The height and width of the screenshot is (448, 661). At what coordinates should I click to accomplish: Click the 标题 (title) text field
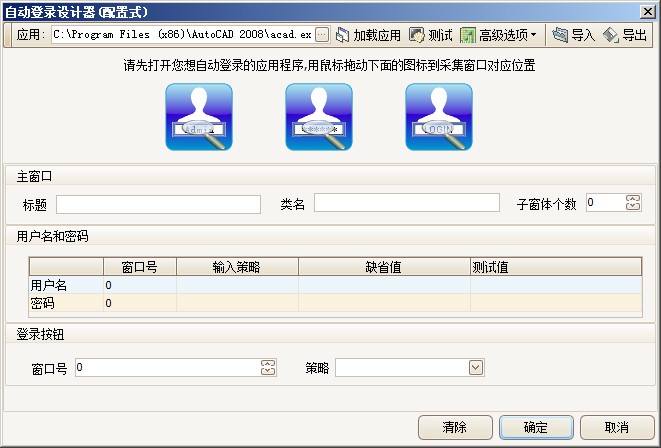pos(158,204)
